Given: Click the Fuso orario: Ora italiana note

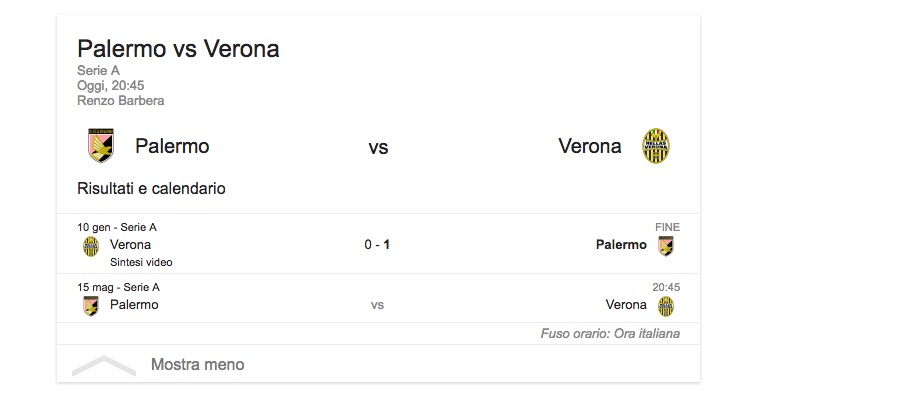Looking at the screenshot, I should [610, 334].
